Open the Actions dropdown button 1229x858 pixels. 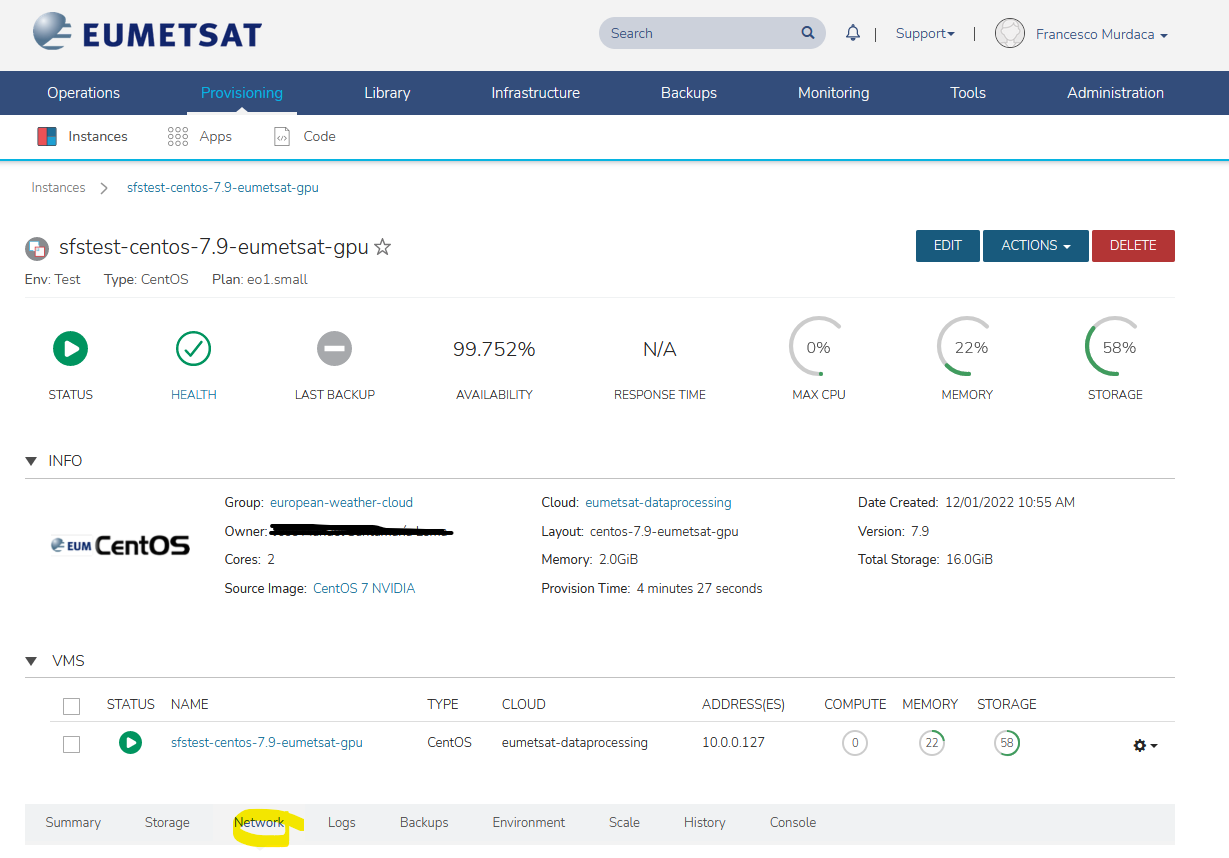click(1036, 246)
